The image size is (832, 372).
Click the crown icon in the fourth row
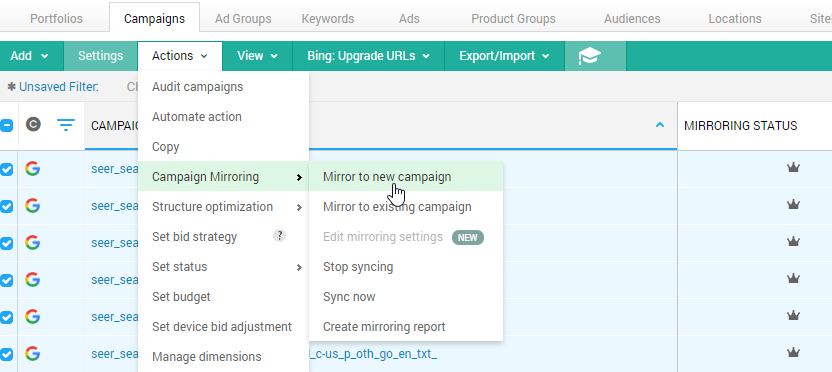[x=793, y=278]
